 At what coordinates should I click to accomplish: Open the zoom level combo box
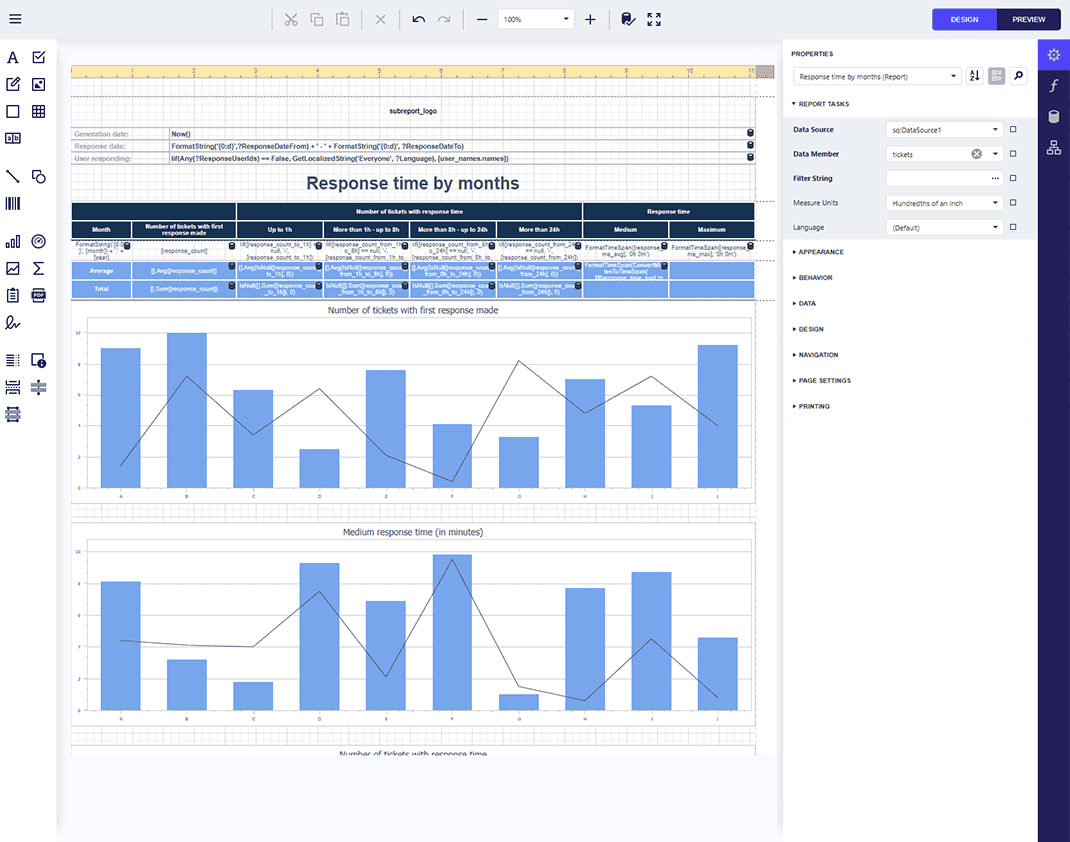pos(536,18)
